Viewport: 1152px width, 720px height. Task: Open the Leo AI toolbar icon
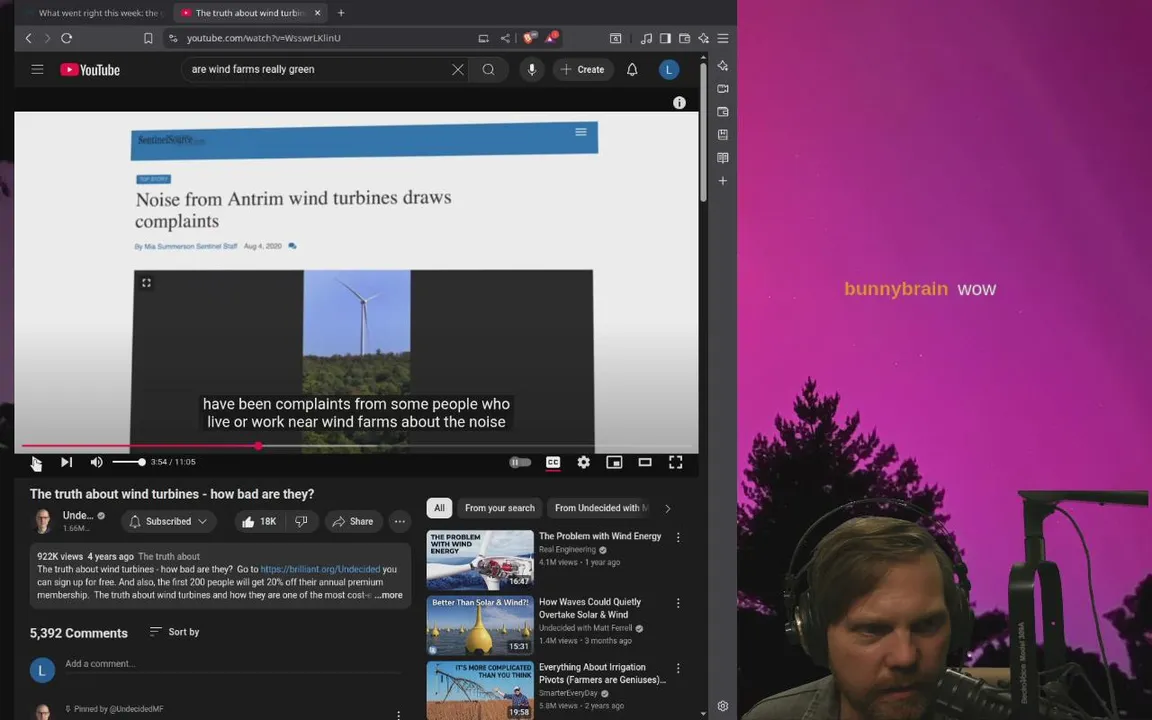[703, 38]
